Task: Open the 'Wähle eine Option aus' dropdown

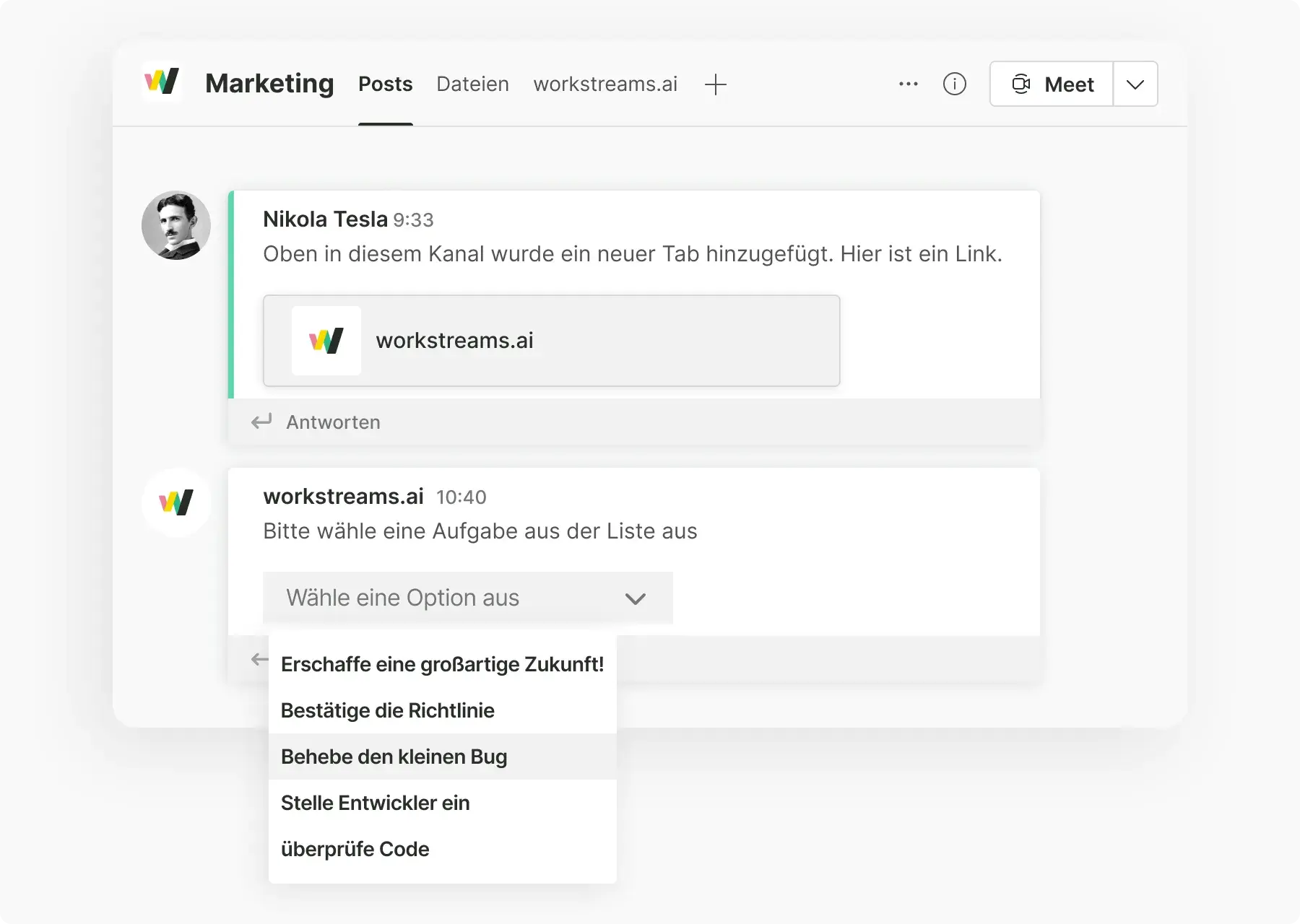Action: 467,598
